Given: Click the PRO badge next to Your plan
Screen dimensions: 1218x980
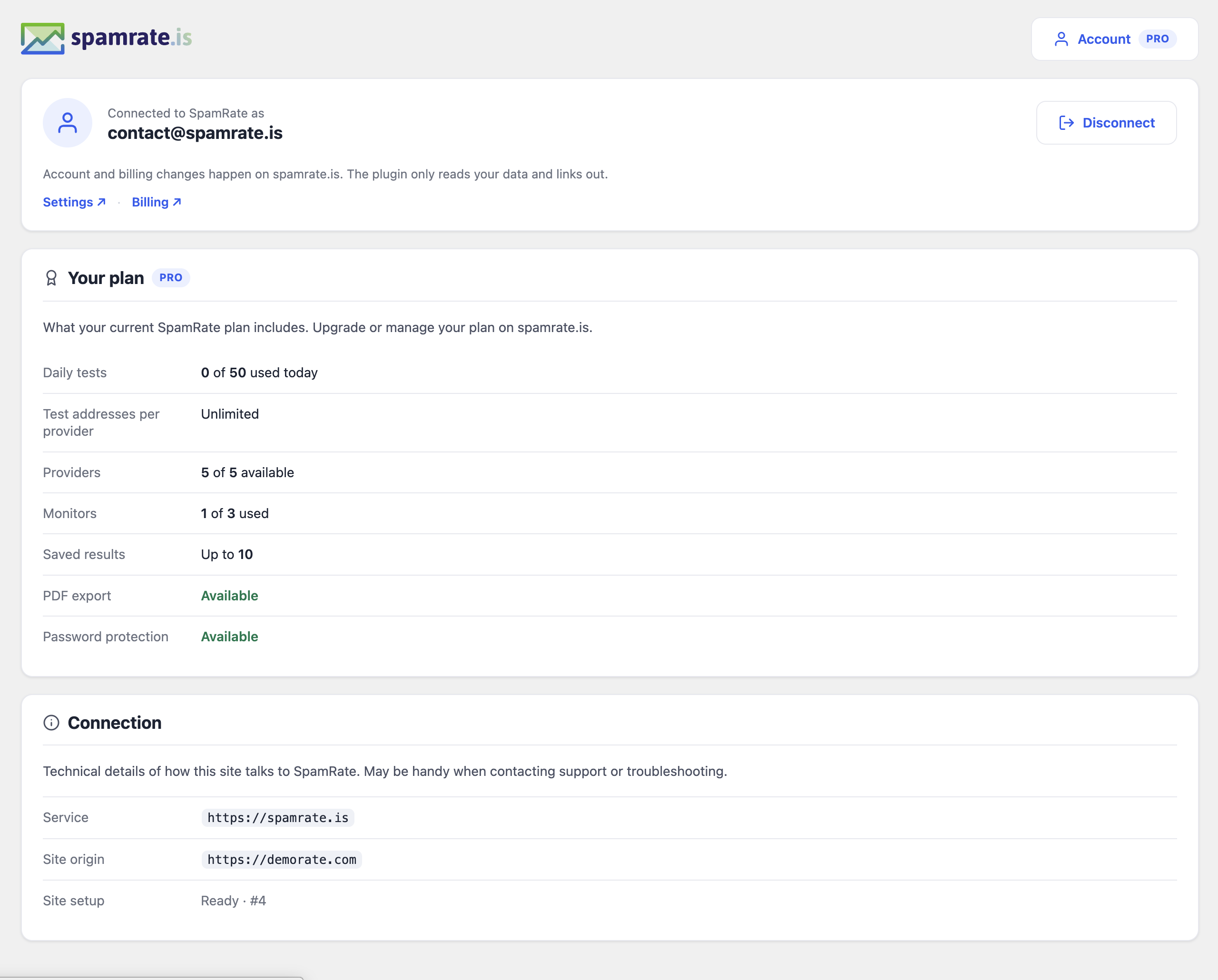Looking at the screenshot, I should pyautogui.click(x=171, y=278).
